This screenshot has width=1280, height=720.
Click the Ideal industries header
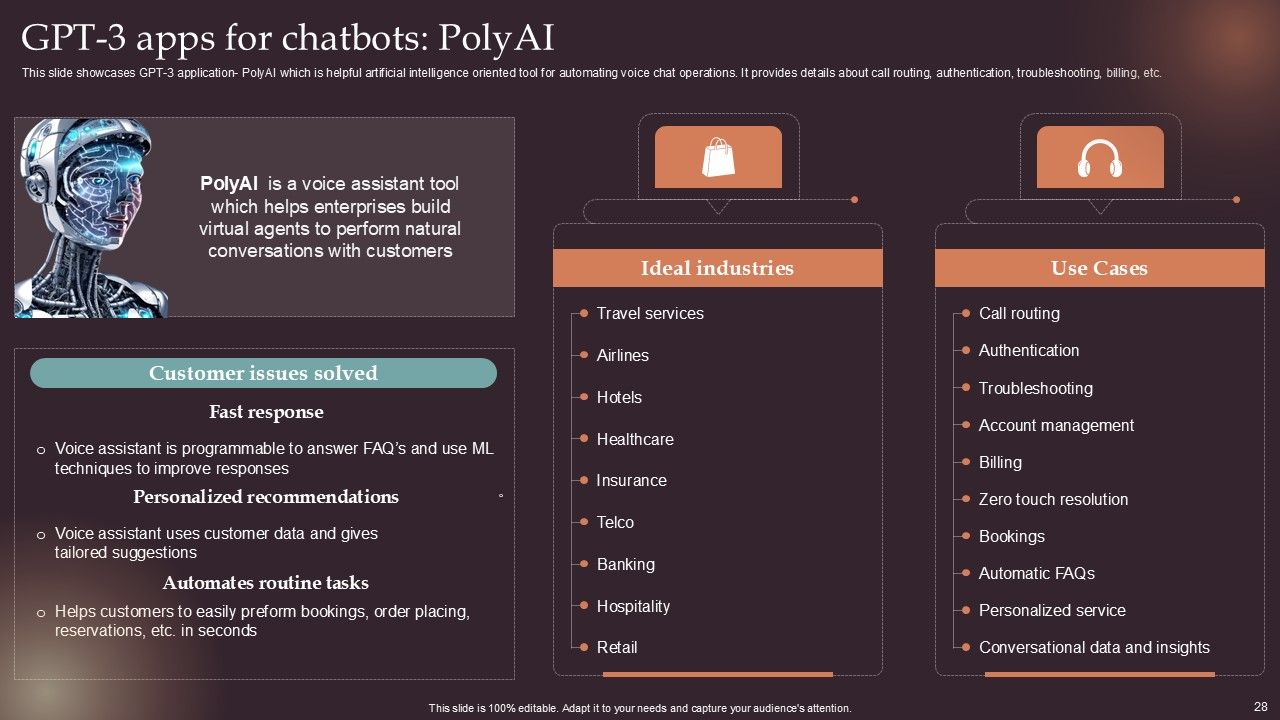[717, 268]
